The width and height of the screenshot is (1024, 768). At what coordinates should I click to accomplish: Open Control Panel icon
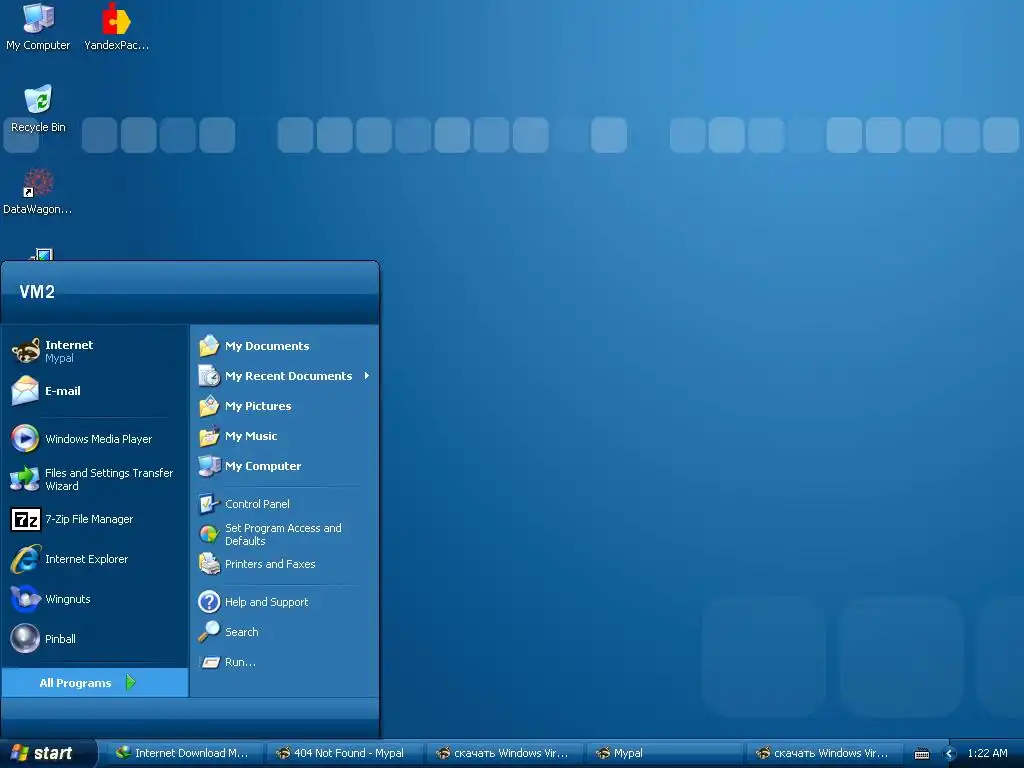tap(209, 504)
